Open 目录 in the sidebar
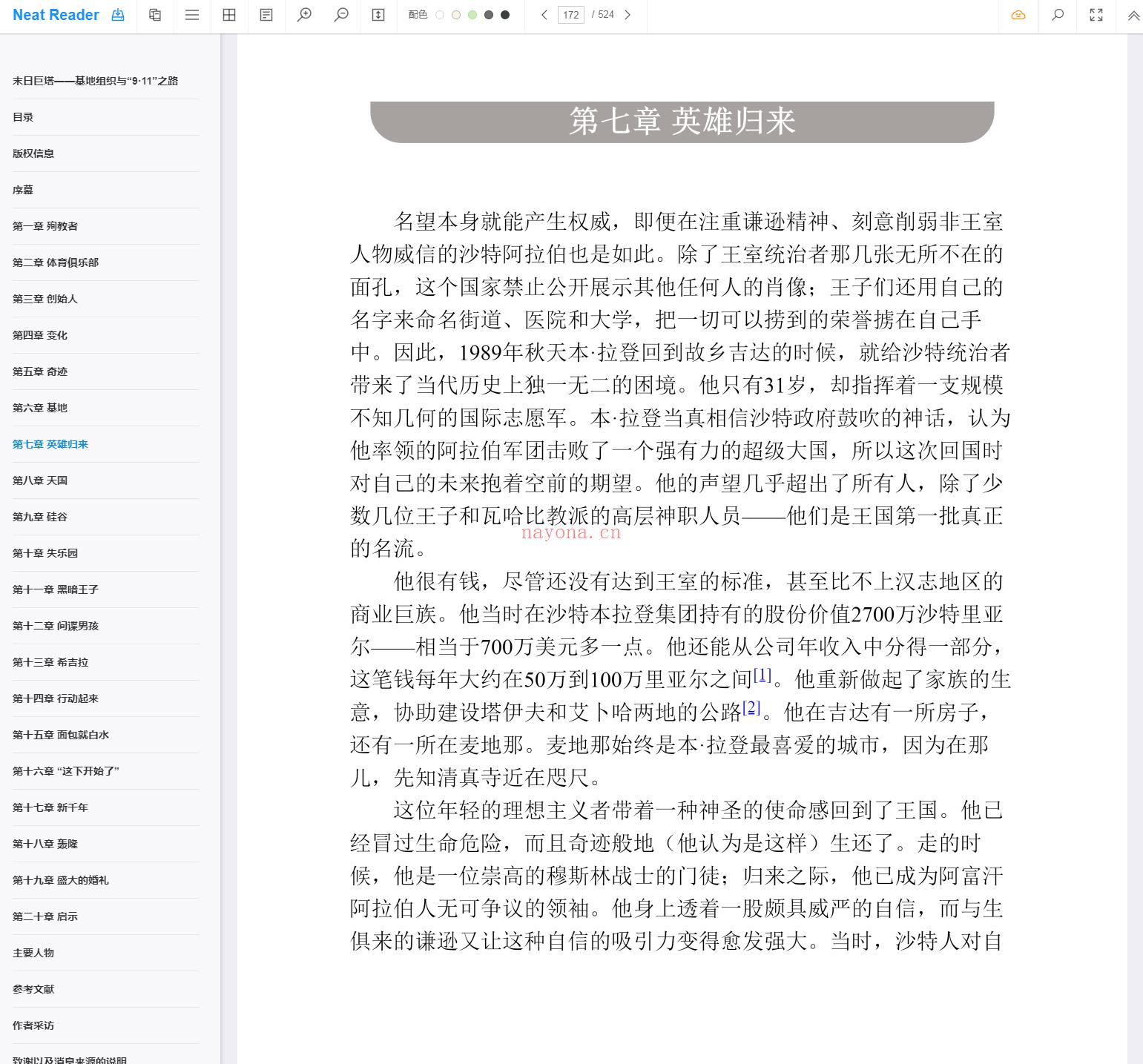 coord(23,117)
